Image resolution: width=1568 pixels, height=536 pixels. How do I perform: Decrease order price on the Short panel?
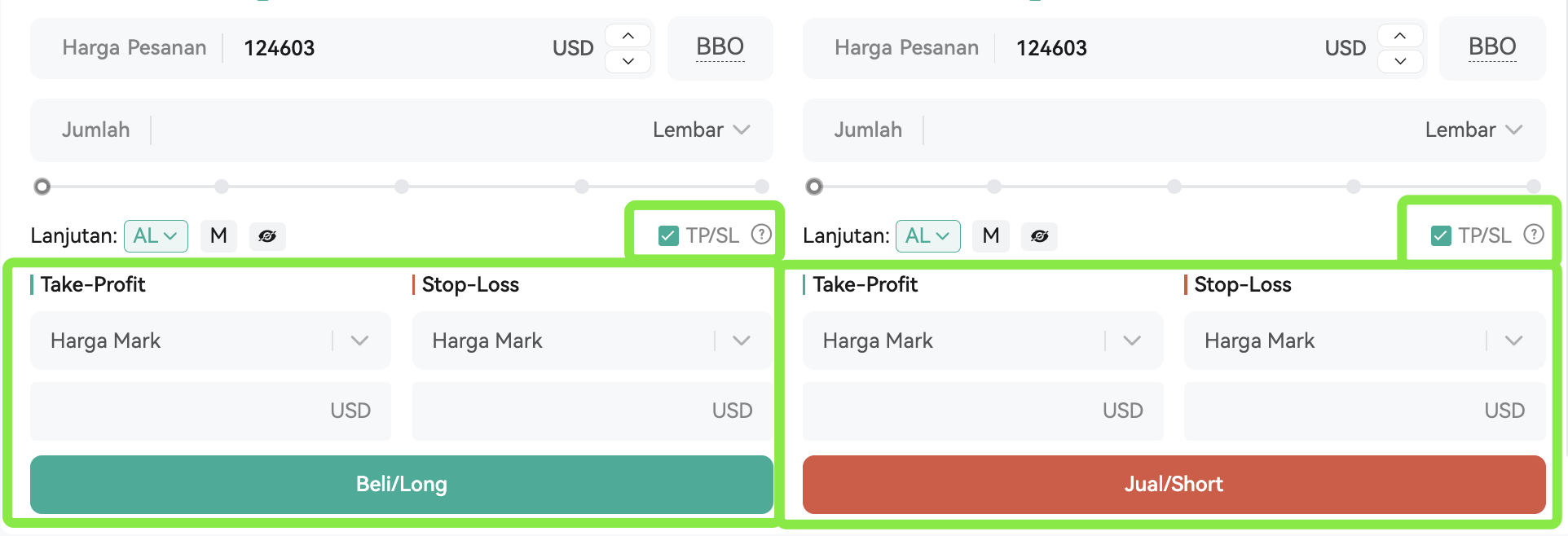1400,61
